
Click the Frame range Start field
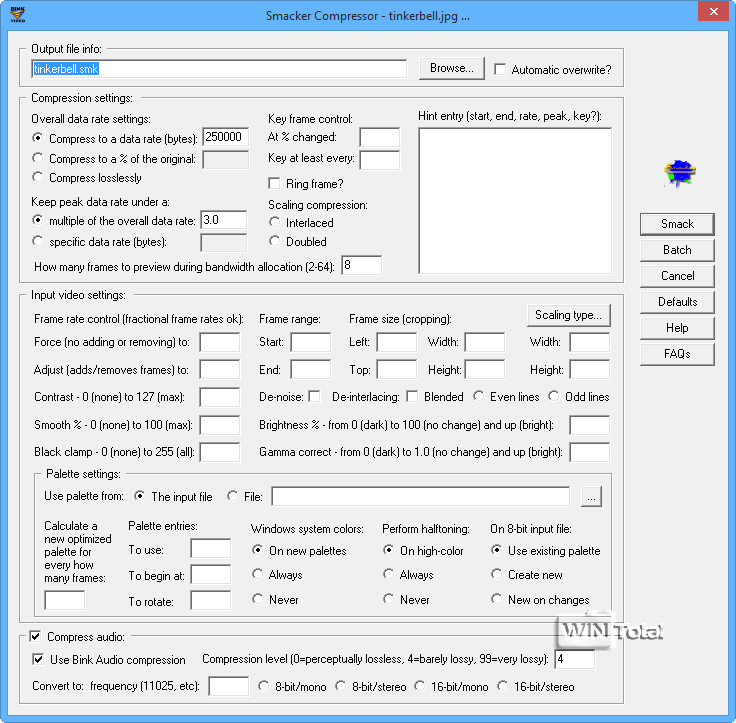(x=310, y=342)
